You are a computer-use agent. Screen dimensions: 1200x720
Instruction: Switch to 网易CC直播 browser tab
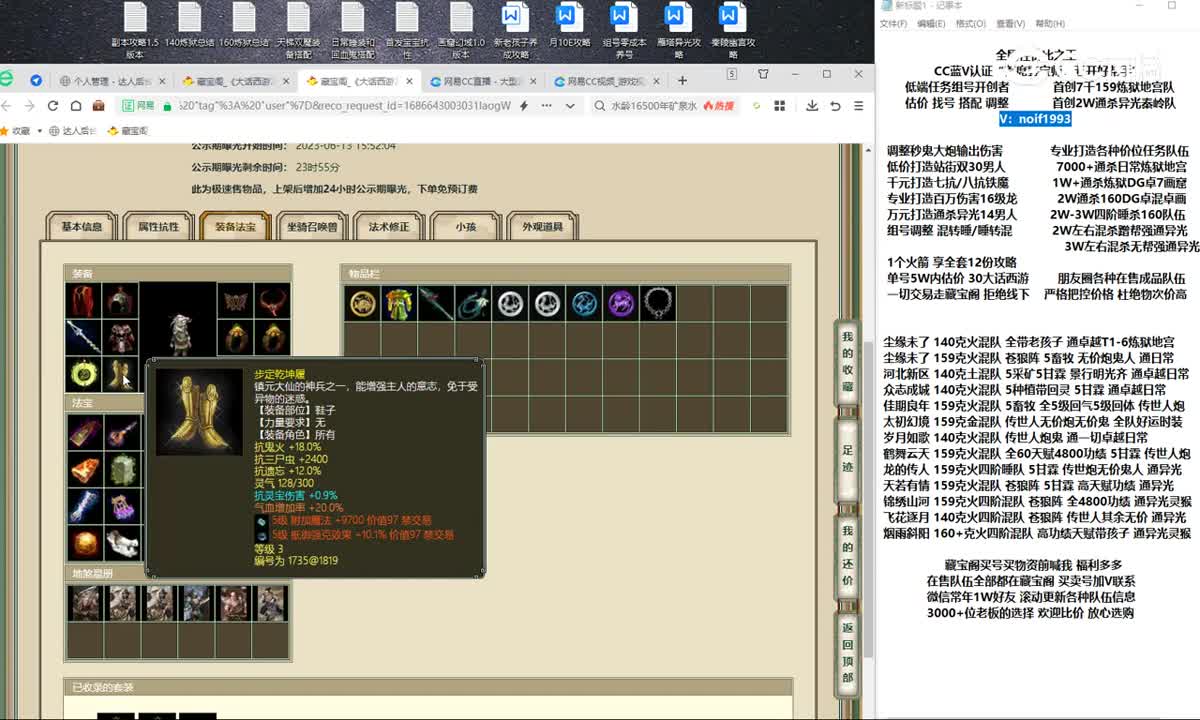485,81
